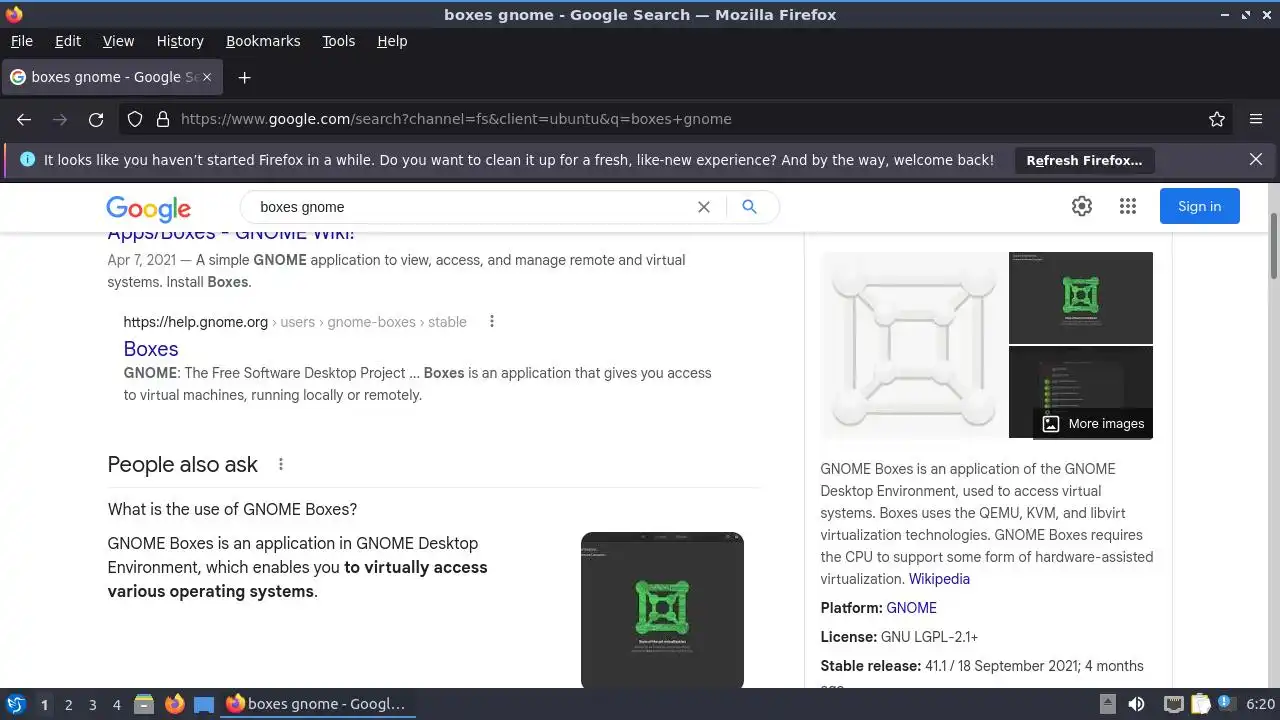Open volume control in system tray
The height and width of the screenshot is (720, 1280).
(1137, 704)
